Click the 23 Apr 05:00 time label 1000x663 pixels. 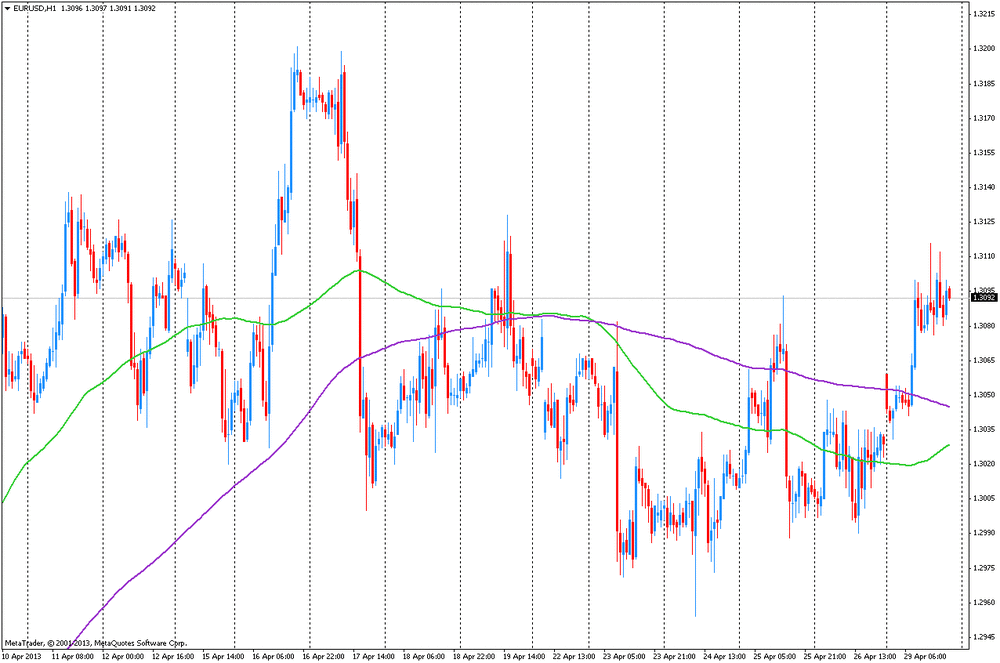(x=624, y=656)
